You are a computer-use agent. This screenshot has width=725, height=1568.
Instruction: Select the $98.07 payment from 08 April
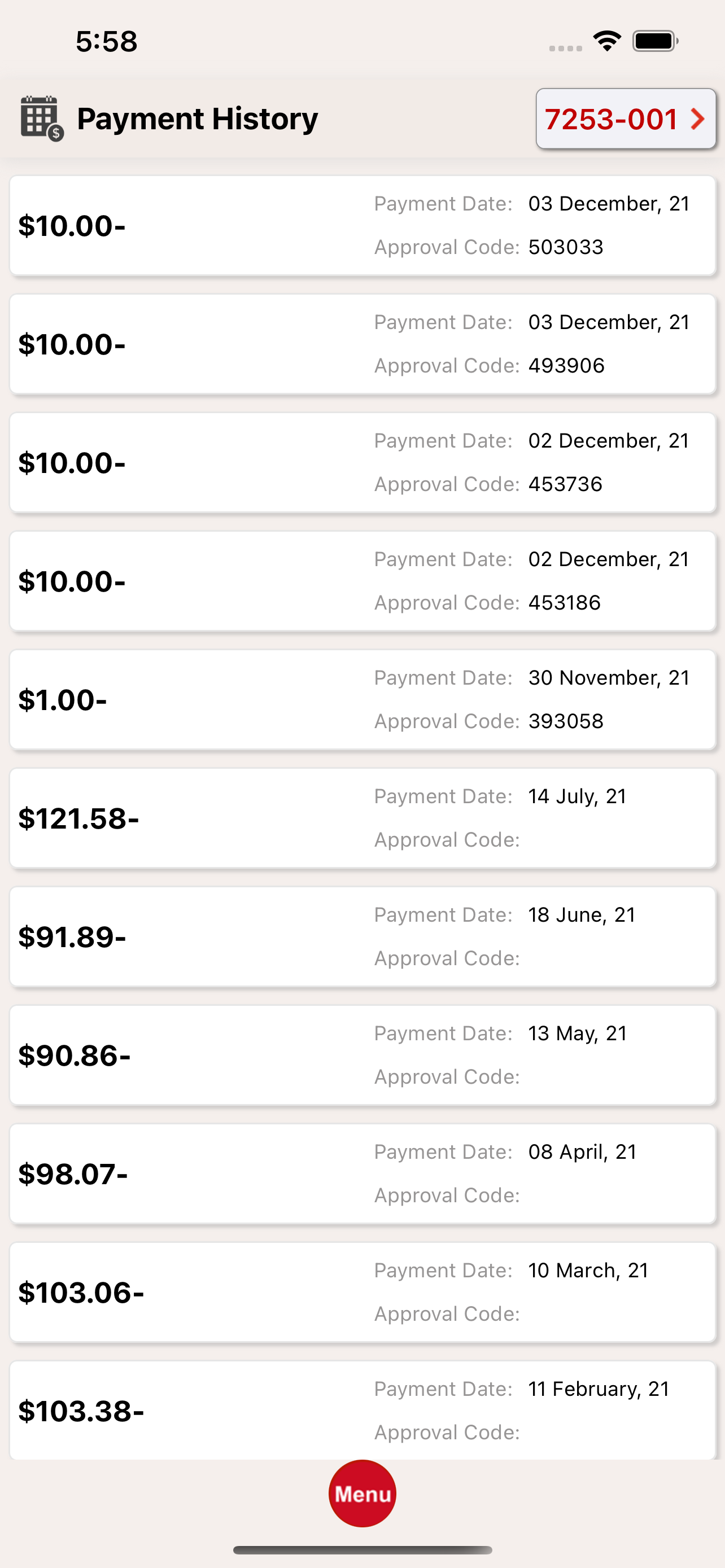pyautogui.click(x=362, y=1173)
